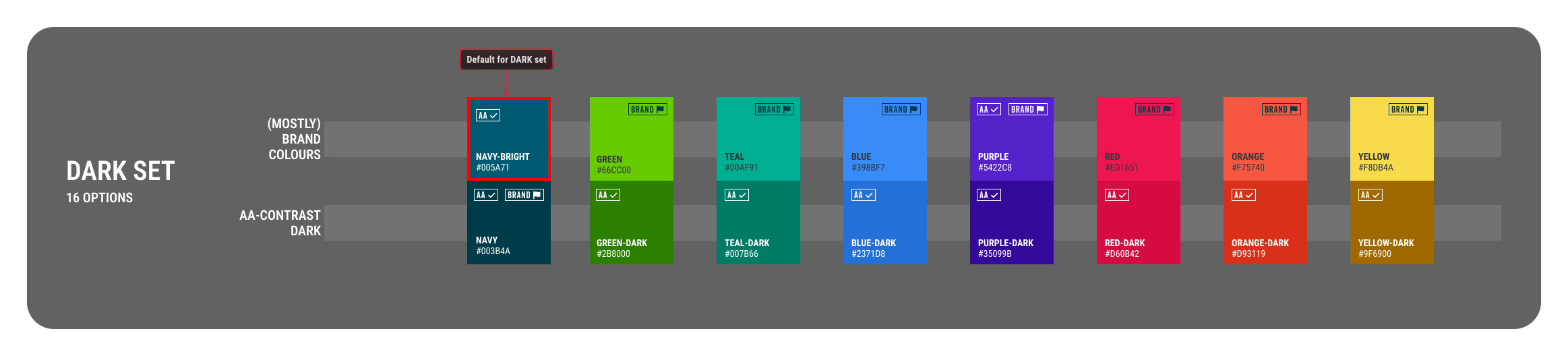Click the '(MOSTLY) BRAND COLOURS' row label
Viewport: 1568px width, 356px height.
294,139
